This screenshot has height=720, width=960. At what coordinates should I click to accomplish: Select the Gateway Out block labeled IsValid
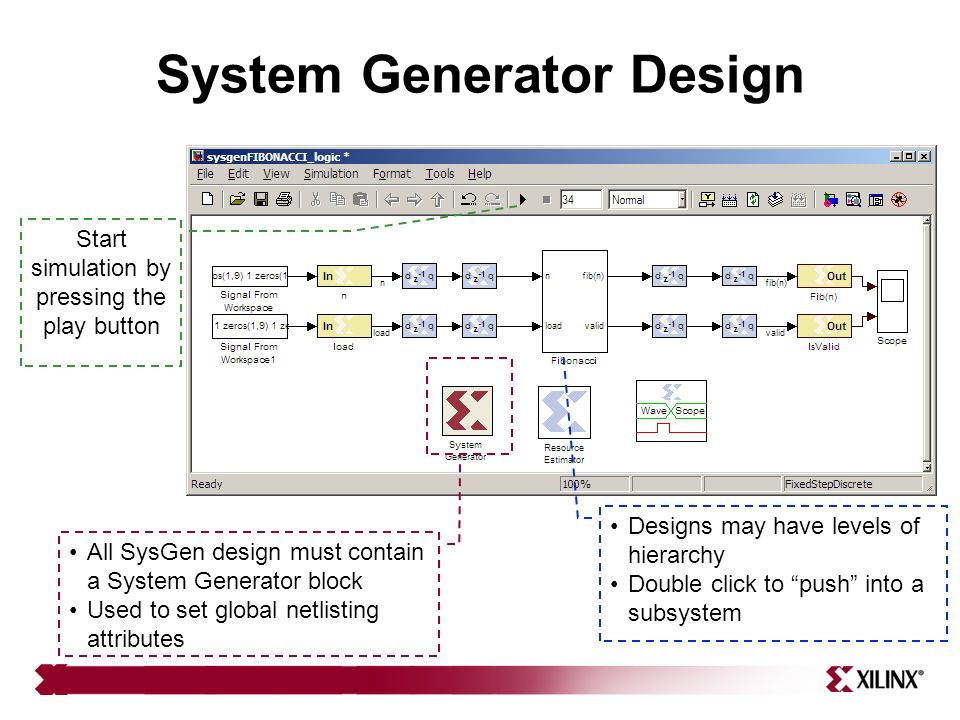[824, 326]
